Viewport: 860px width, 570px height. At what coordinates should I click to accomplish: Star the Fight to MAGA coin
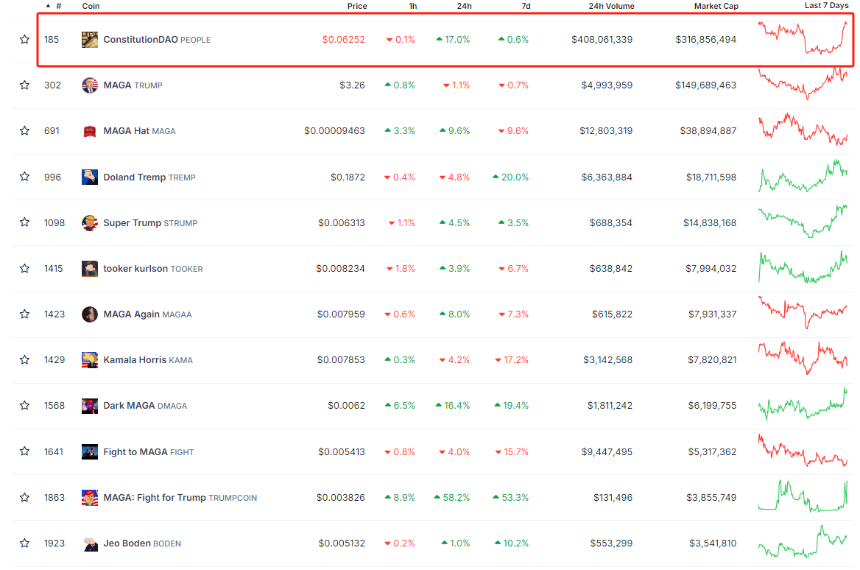(x=24, y=451)
